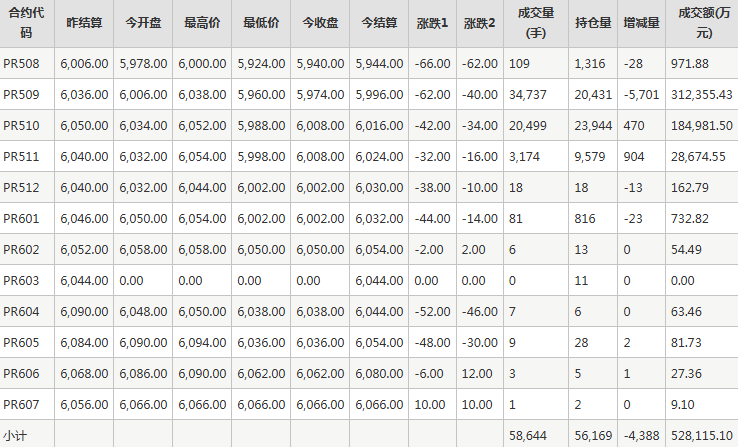Select the 最低价 column header
The image size is (738, 447).
[x=261, y=23]
